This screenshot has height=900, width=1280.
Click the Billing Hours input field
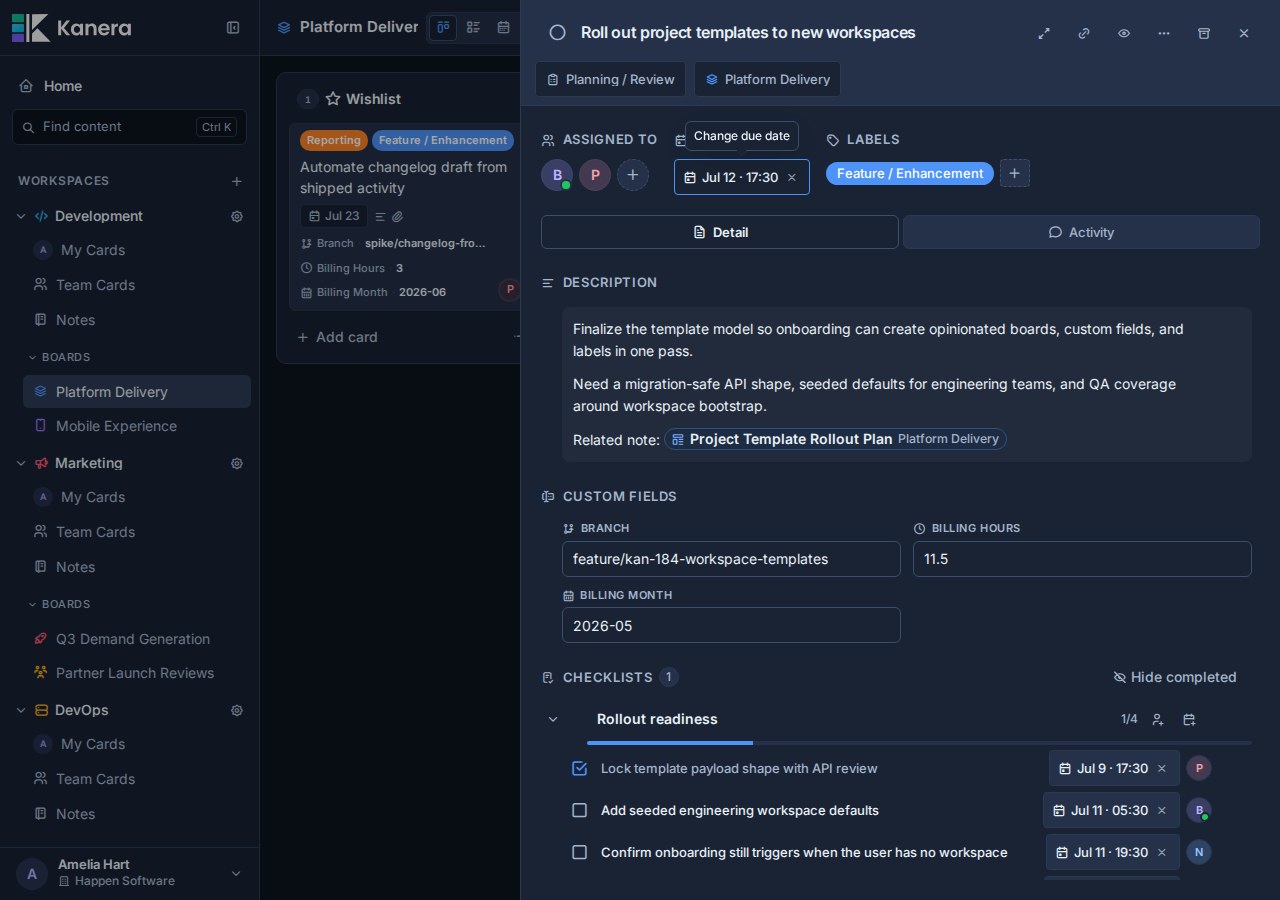click(1082, 559)
